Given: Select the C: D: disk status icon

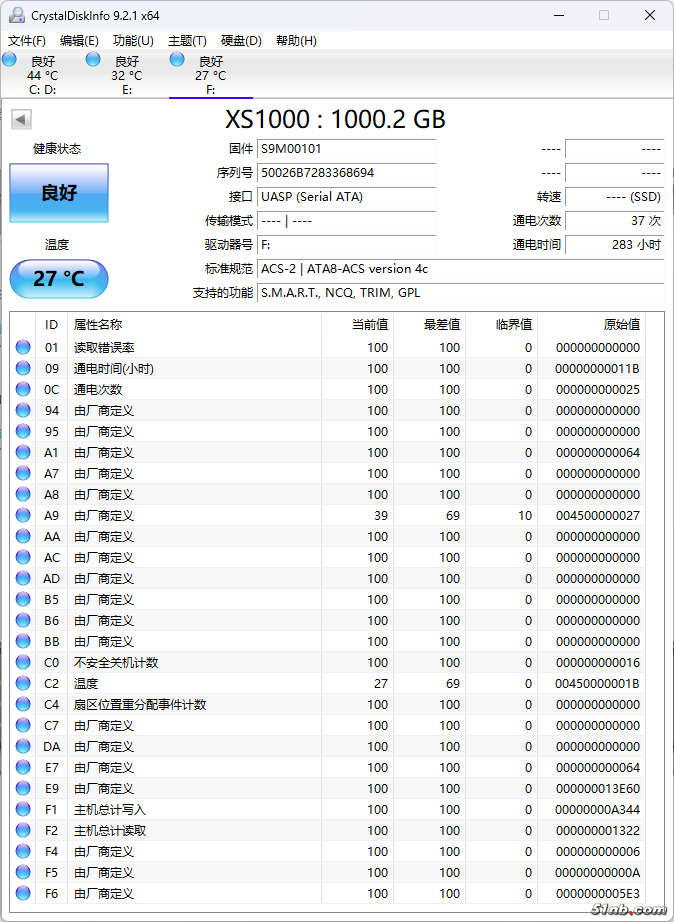Looking at the screenshot, I should [x=10, y=60].
